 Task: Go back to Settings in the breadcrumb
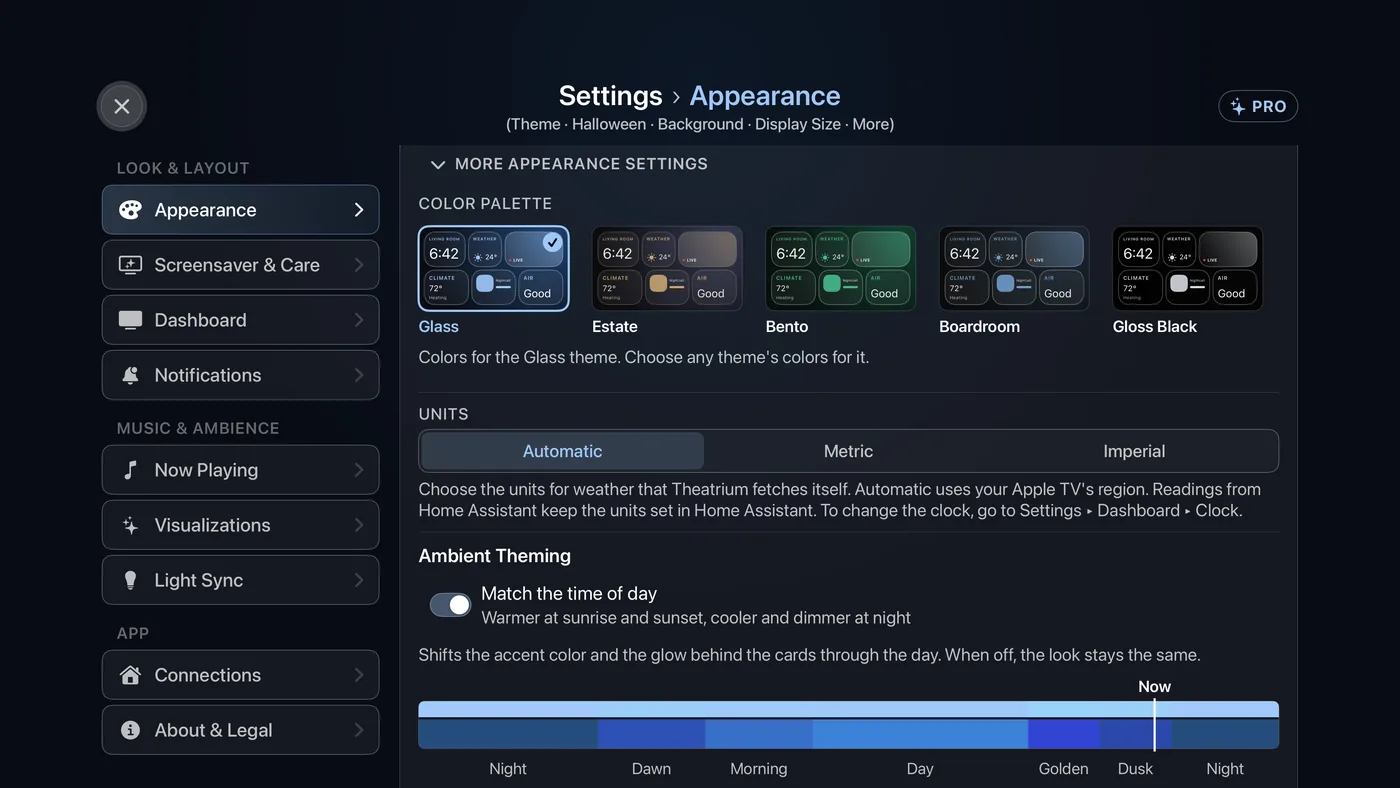click(x=610, y=96)
